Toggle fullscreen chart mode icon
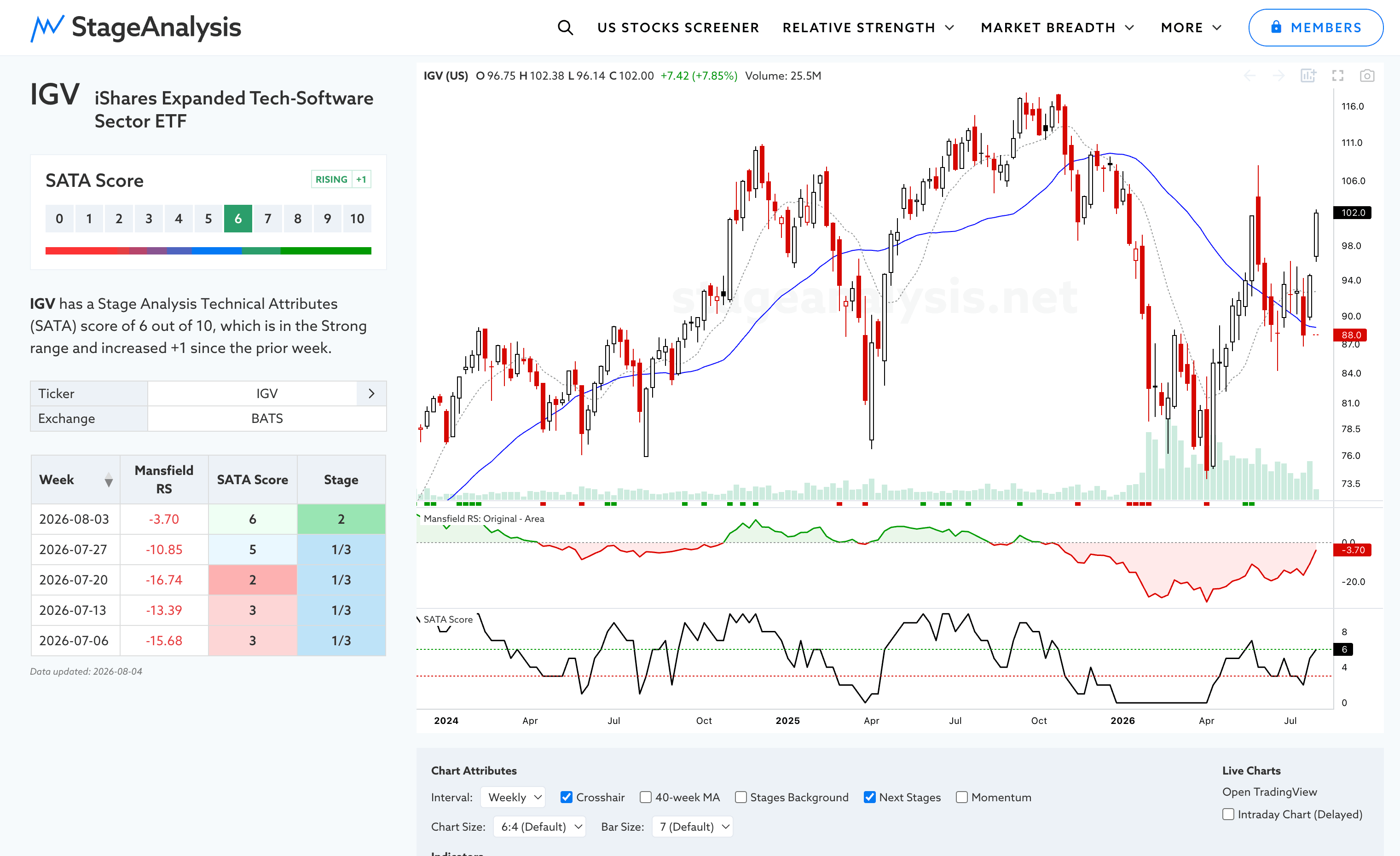 click(x=1337, y=75)
